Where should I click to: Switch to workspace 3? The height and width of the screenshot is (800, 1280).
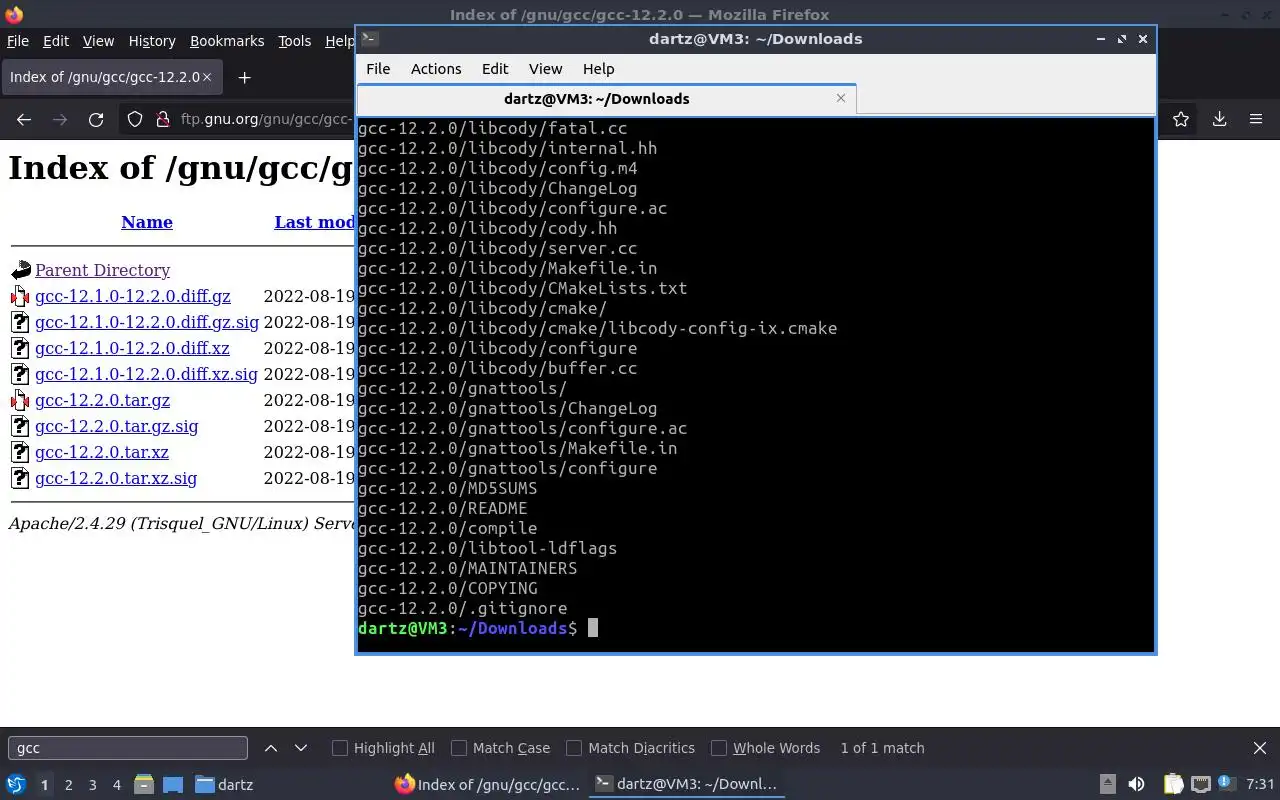point(93,785)
